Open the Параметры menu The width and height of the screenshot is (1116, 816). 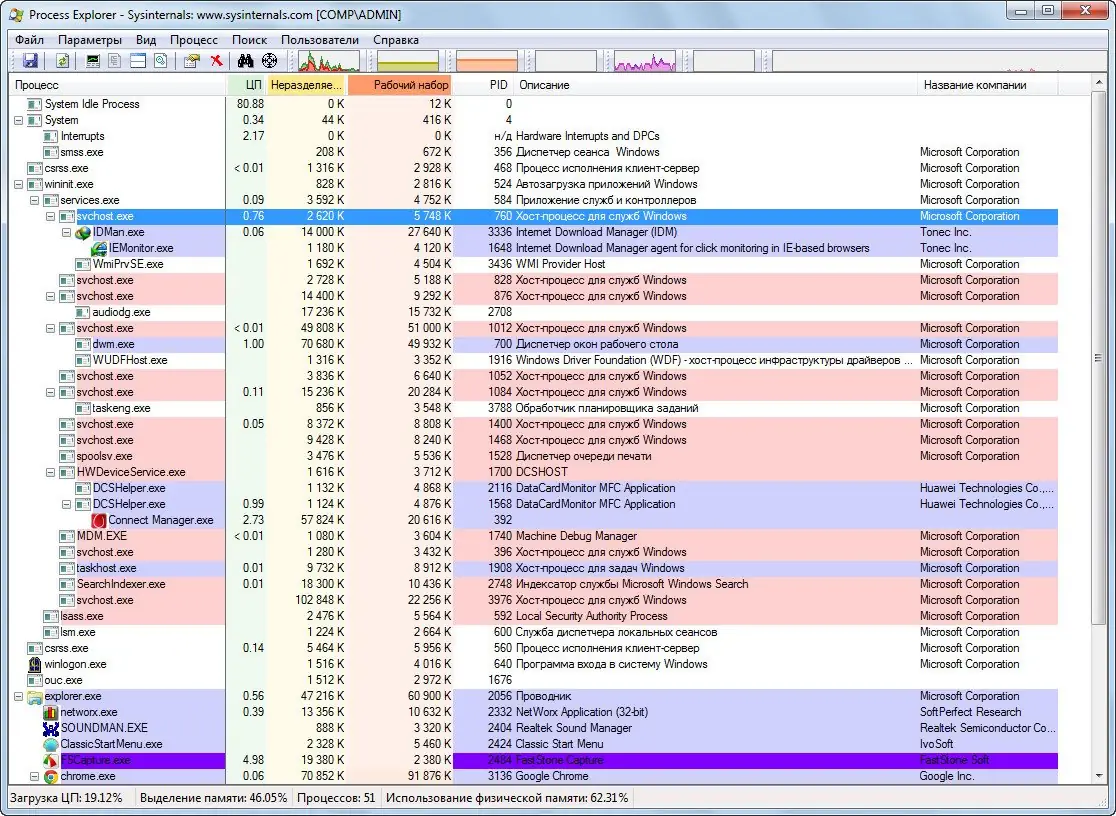coord(90,40)
